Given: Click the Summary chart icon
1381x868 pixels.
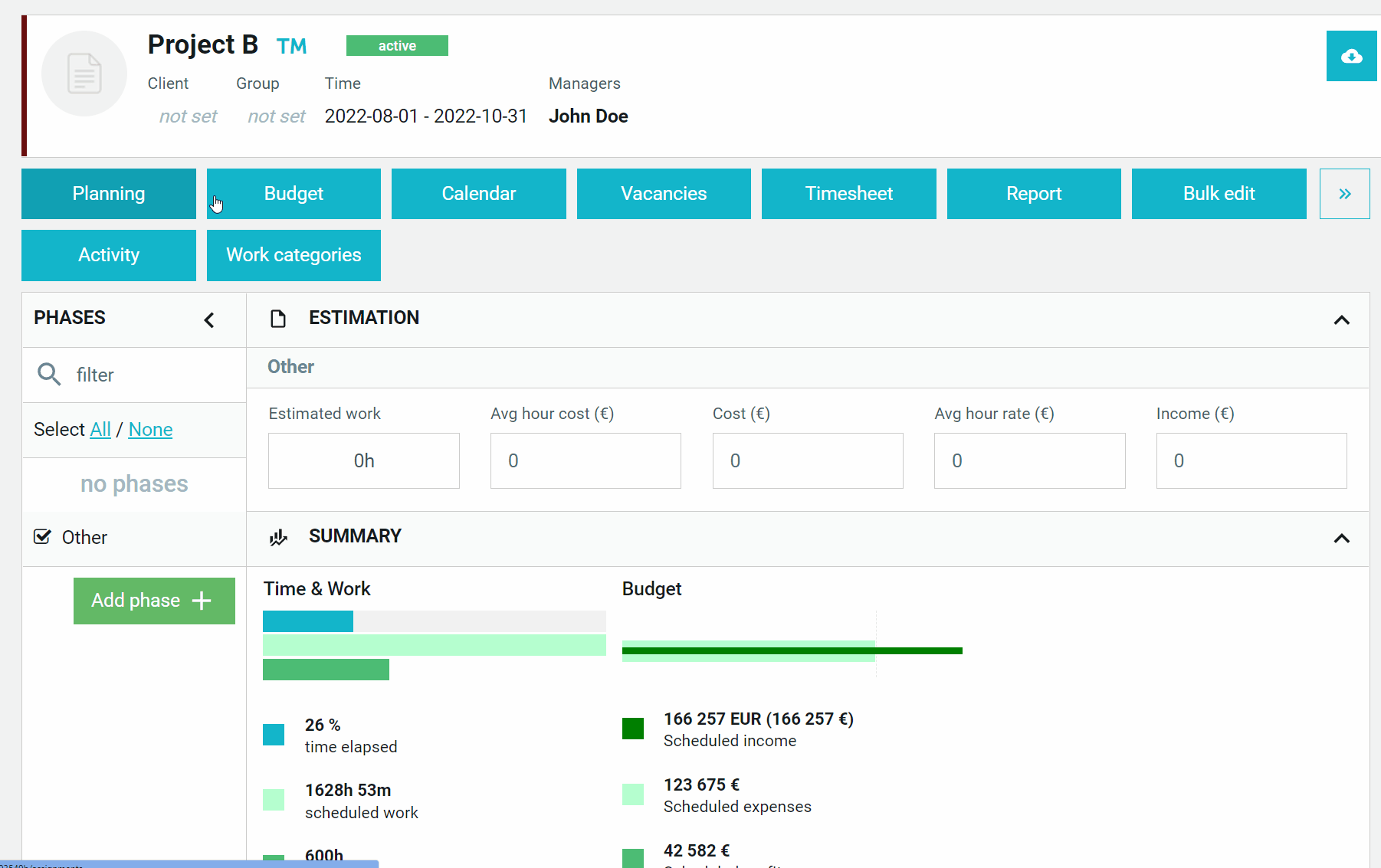Looking at the screenshot, I should [278, 537].
